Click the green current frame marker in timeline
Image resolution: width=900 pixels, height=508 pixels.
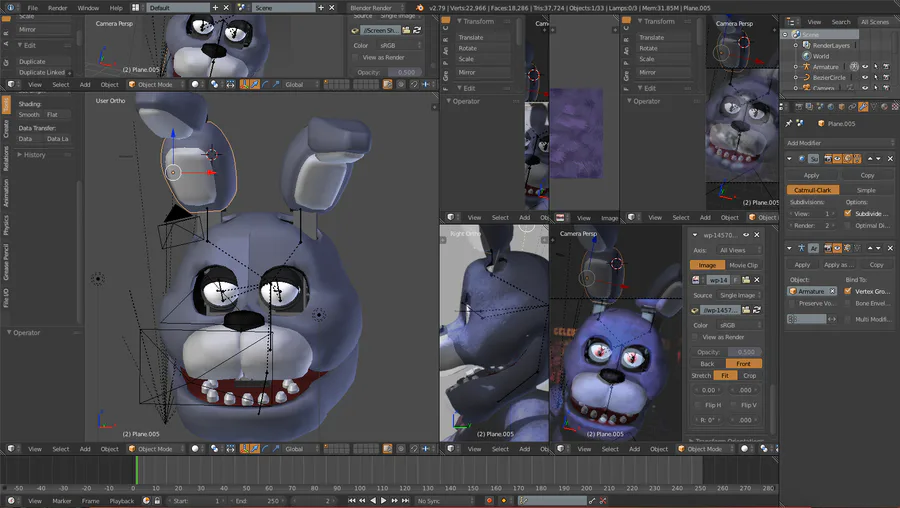[137, 470]
